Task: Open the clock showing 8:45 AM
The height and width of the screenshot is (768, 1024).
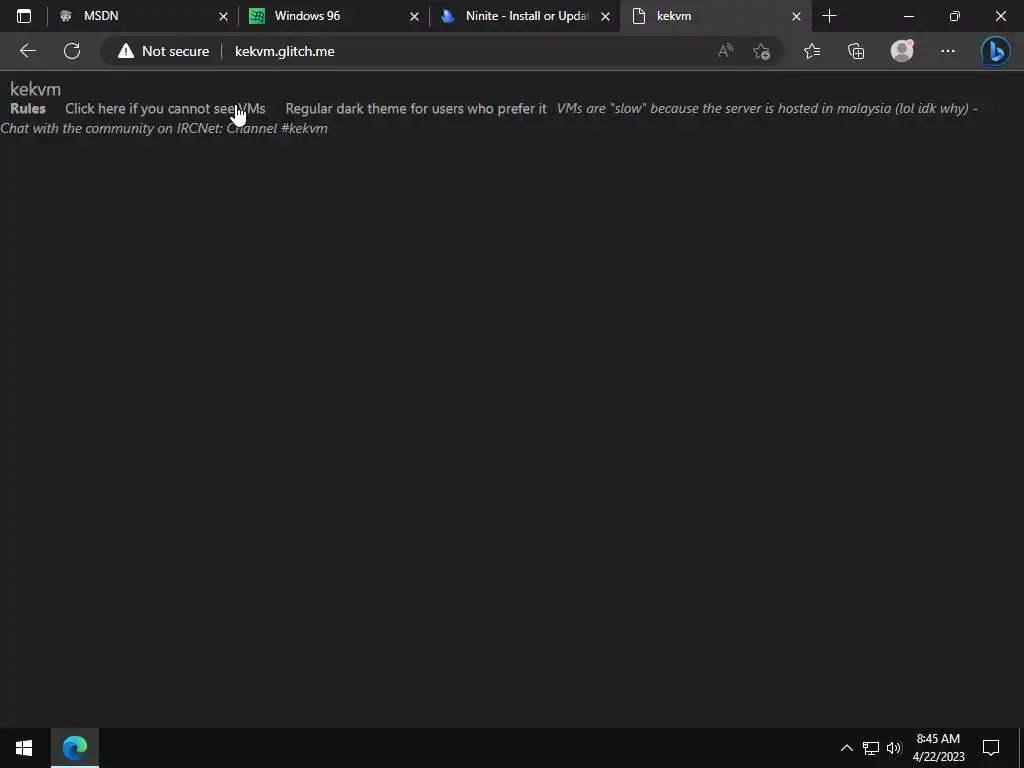Action: pyautogui.click(x=938, y=748)
